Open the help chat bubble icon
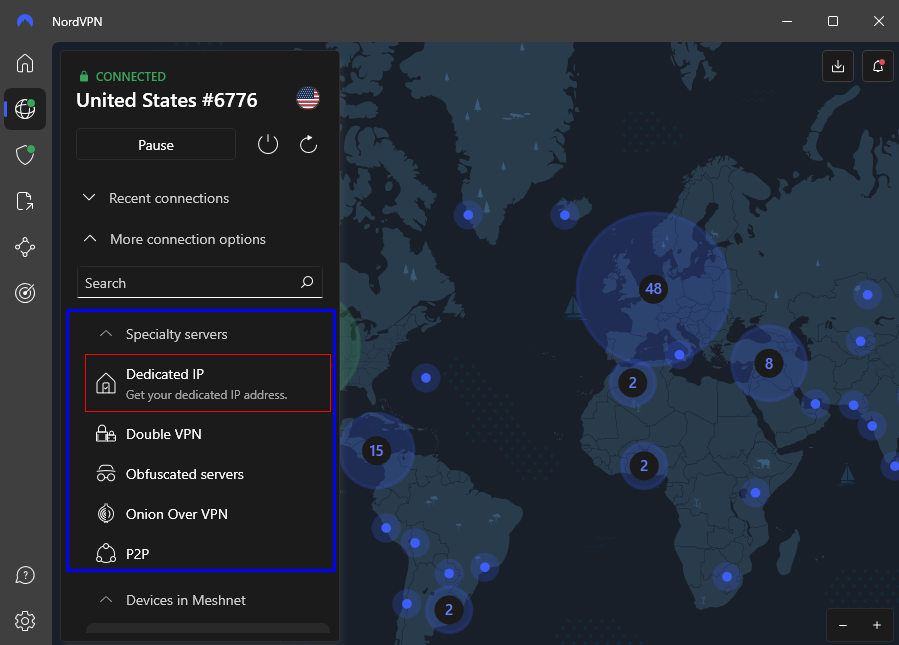Viewport: 899px width, 645px height. click(25, 575)
